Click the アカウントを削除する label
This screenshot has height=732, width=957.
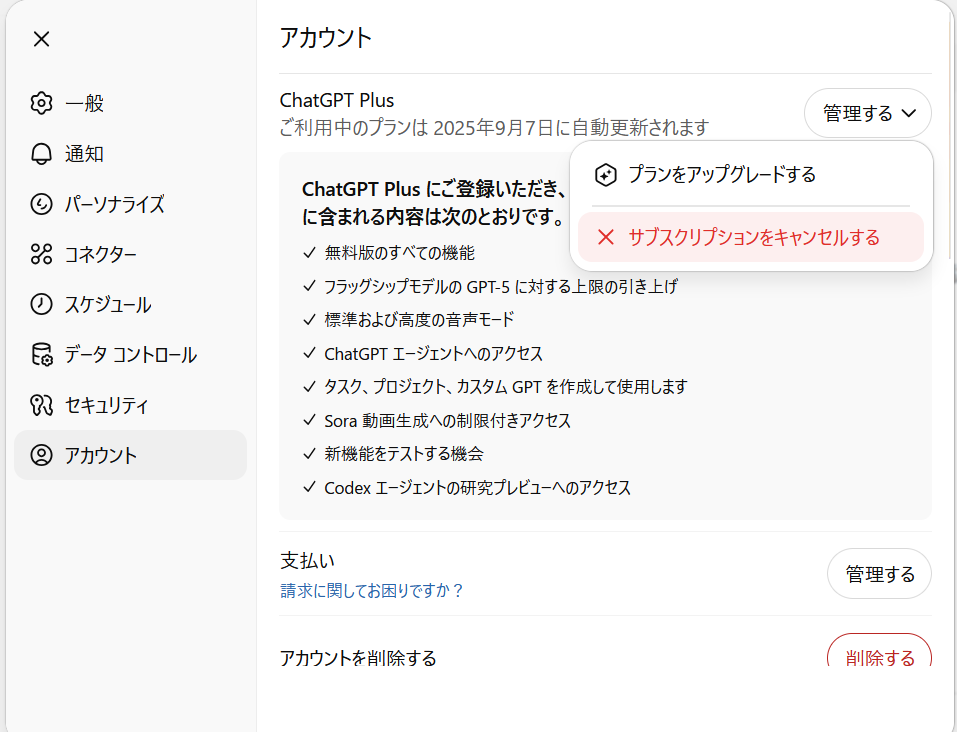click(358, 658)
